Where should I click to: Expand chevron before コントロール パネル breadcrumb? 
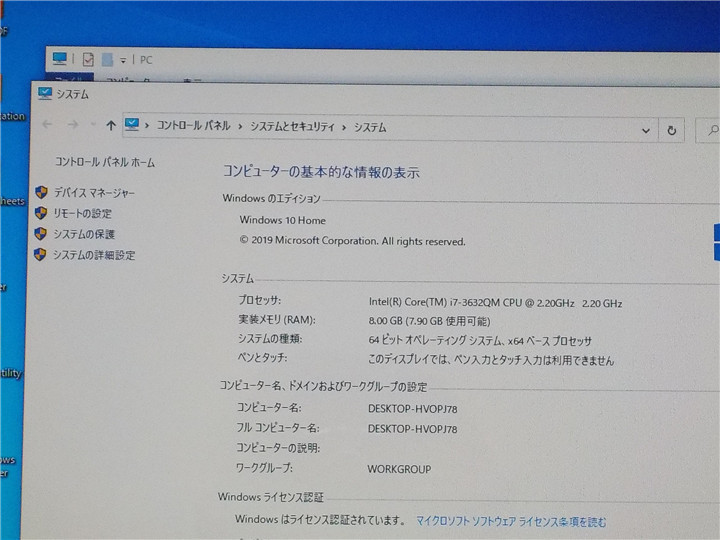click(147, 125)
